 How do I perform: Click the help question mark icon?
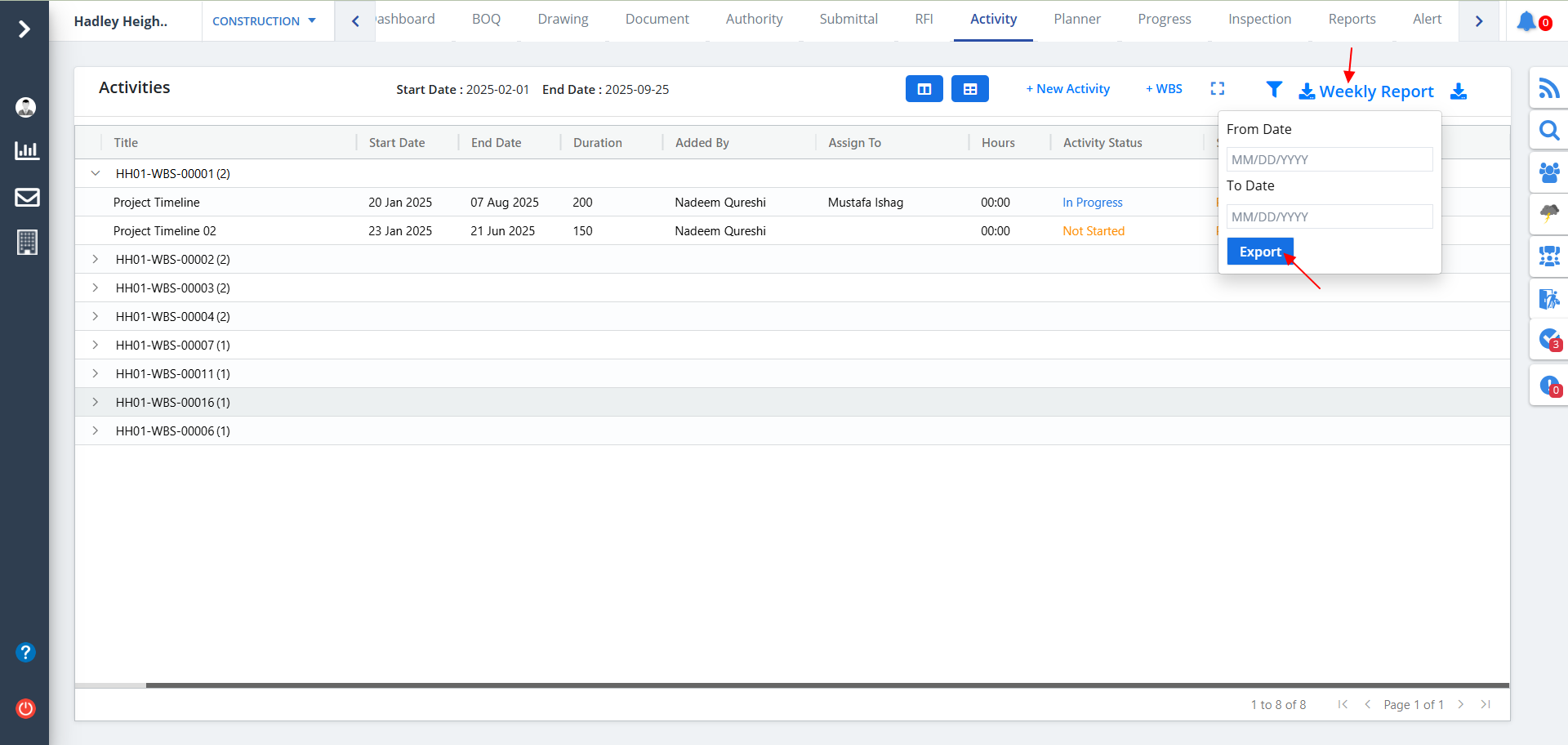25,652
